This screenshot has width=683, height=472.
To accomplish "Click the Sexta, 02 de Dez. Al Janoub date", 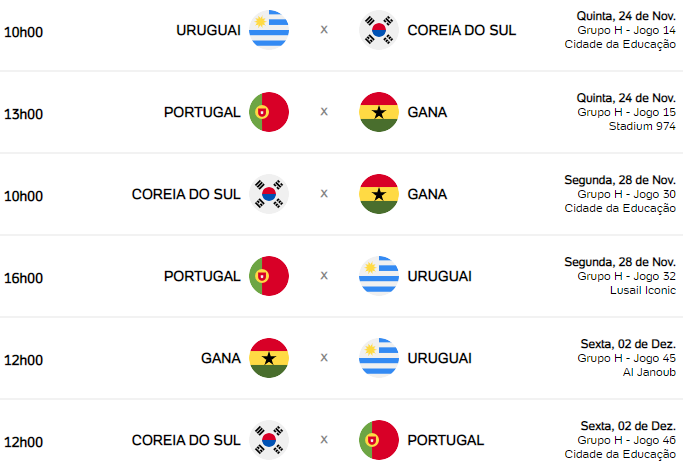I will coord(628,344).
